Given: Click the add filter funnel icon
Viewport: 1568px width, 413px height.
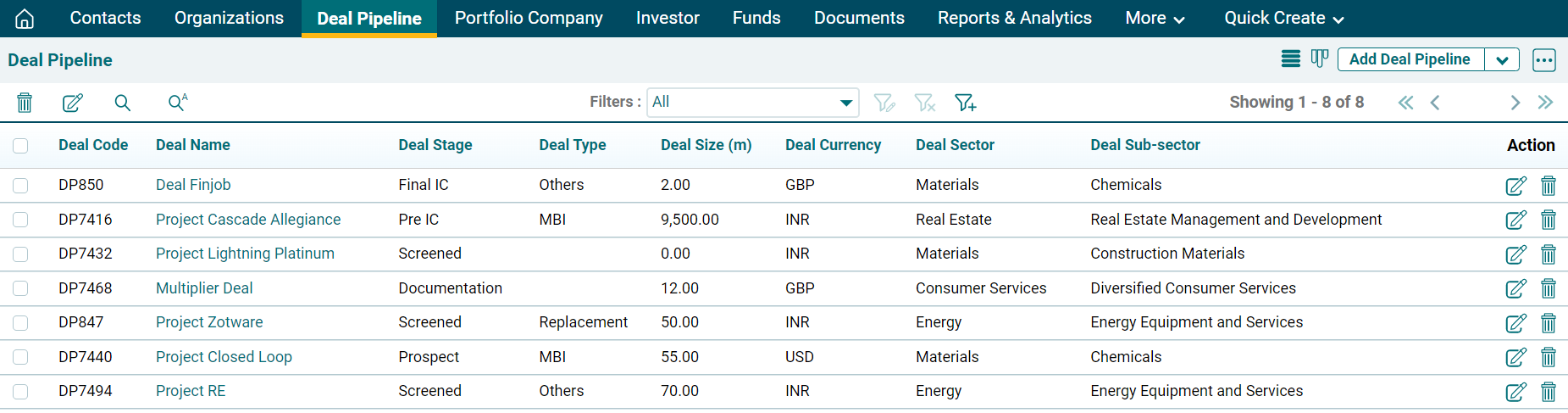Looking at the screenshot, I should [965, 103].
